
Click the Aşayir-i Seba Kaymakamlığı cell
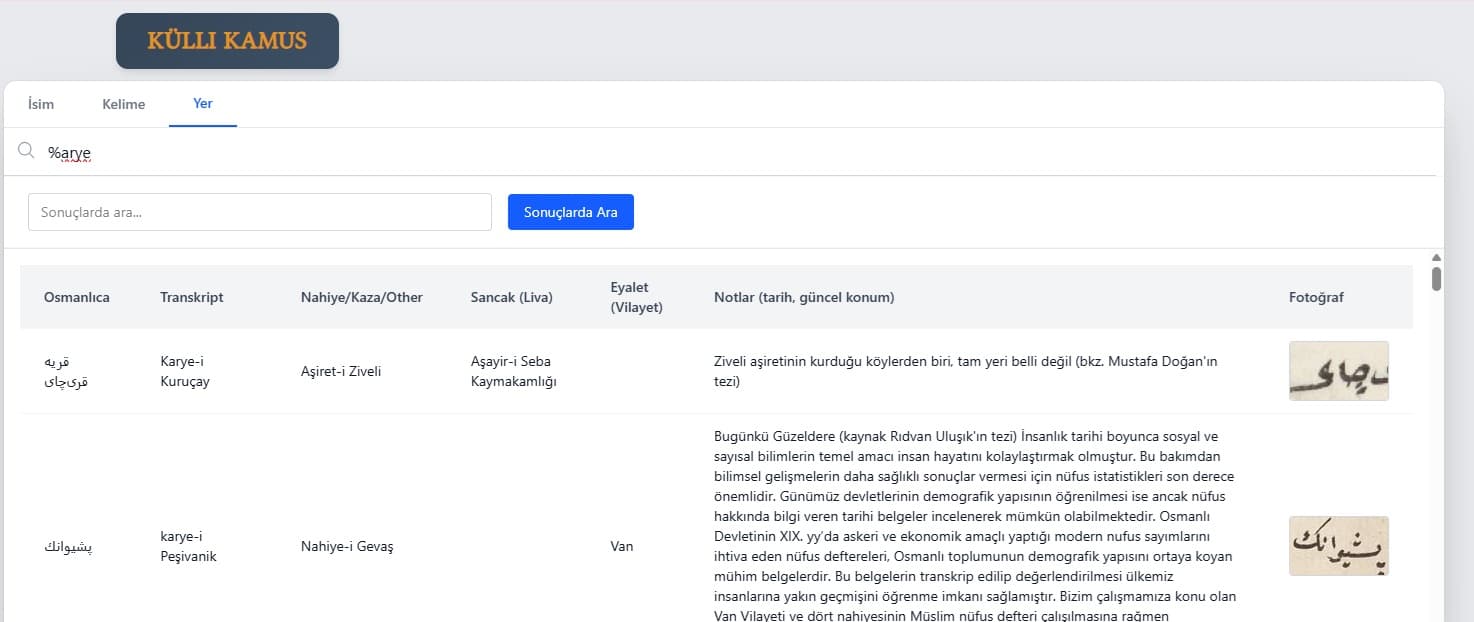(514, 371)
